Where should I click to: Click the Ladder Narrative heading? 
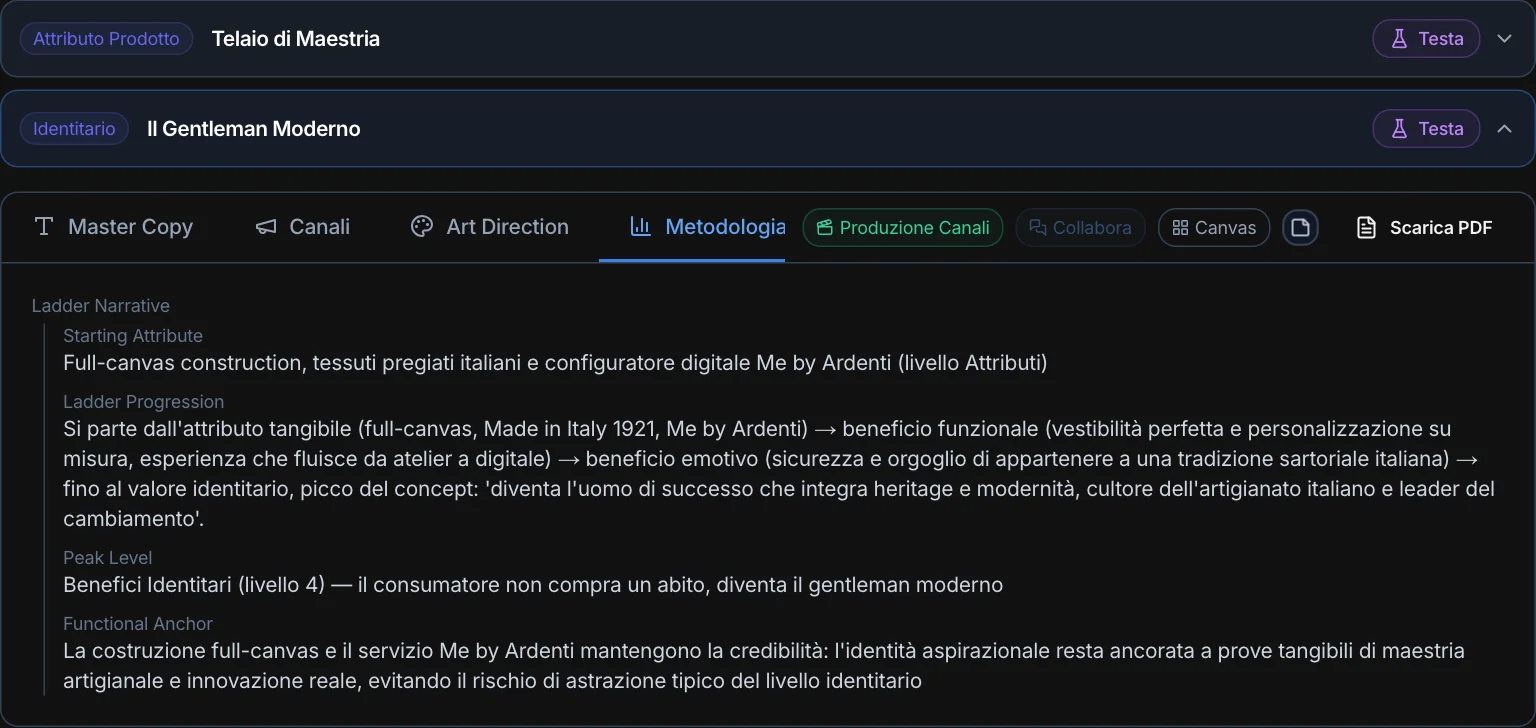101,306
